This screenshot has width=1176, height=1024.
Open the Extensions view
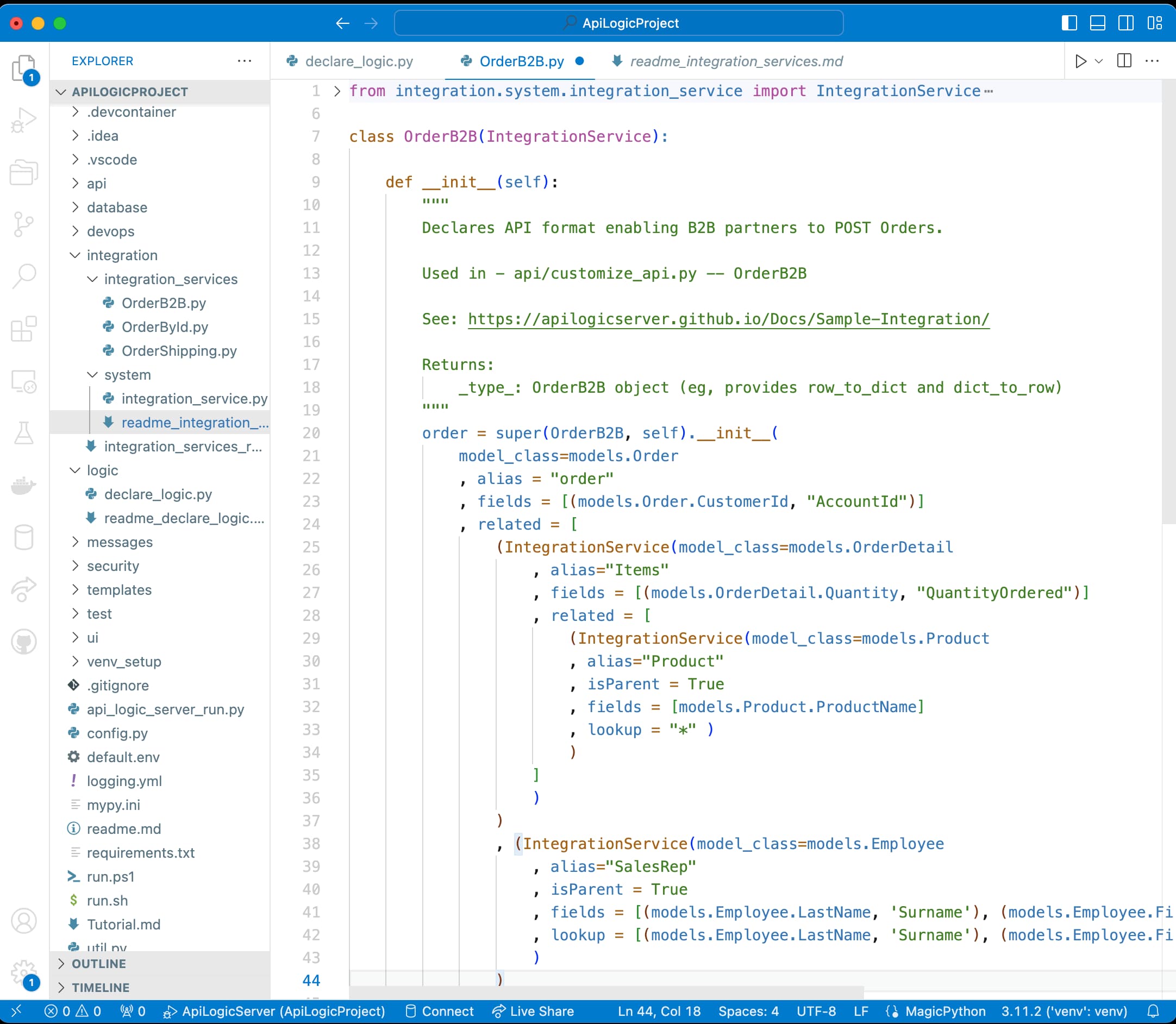click(x=23, y=329)
